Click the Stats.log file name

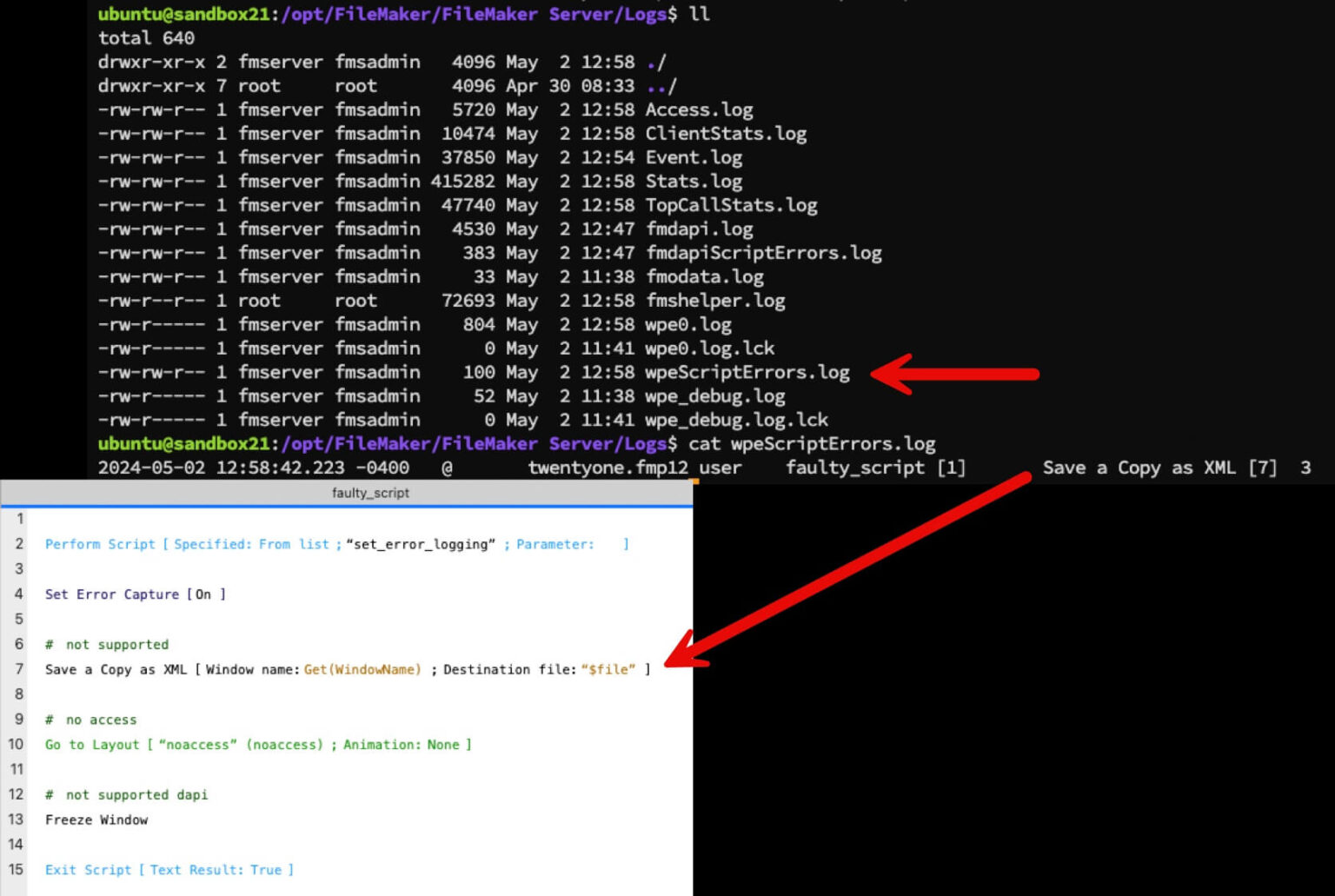coord(693,181)
